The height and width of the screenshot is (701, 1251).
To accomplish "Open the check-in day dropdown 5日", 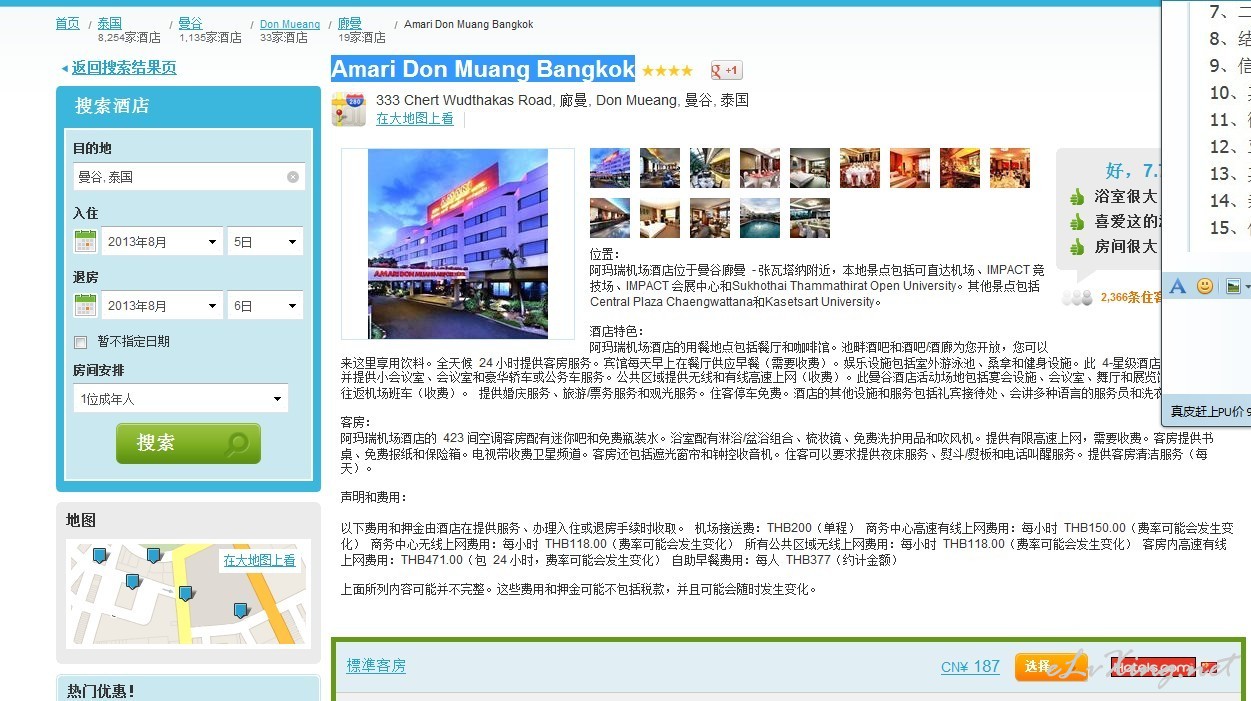I will [265, 242].
